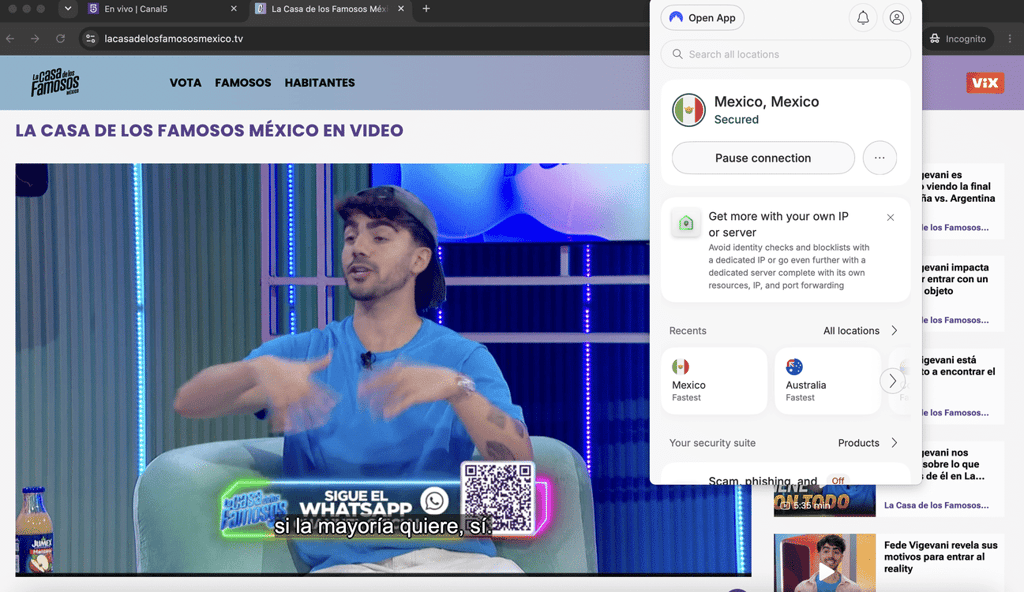Reload the page

(x=60, y=39)
